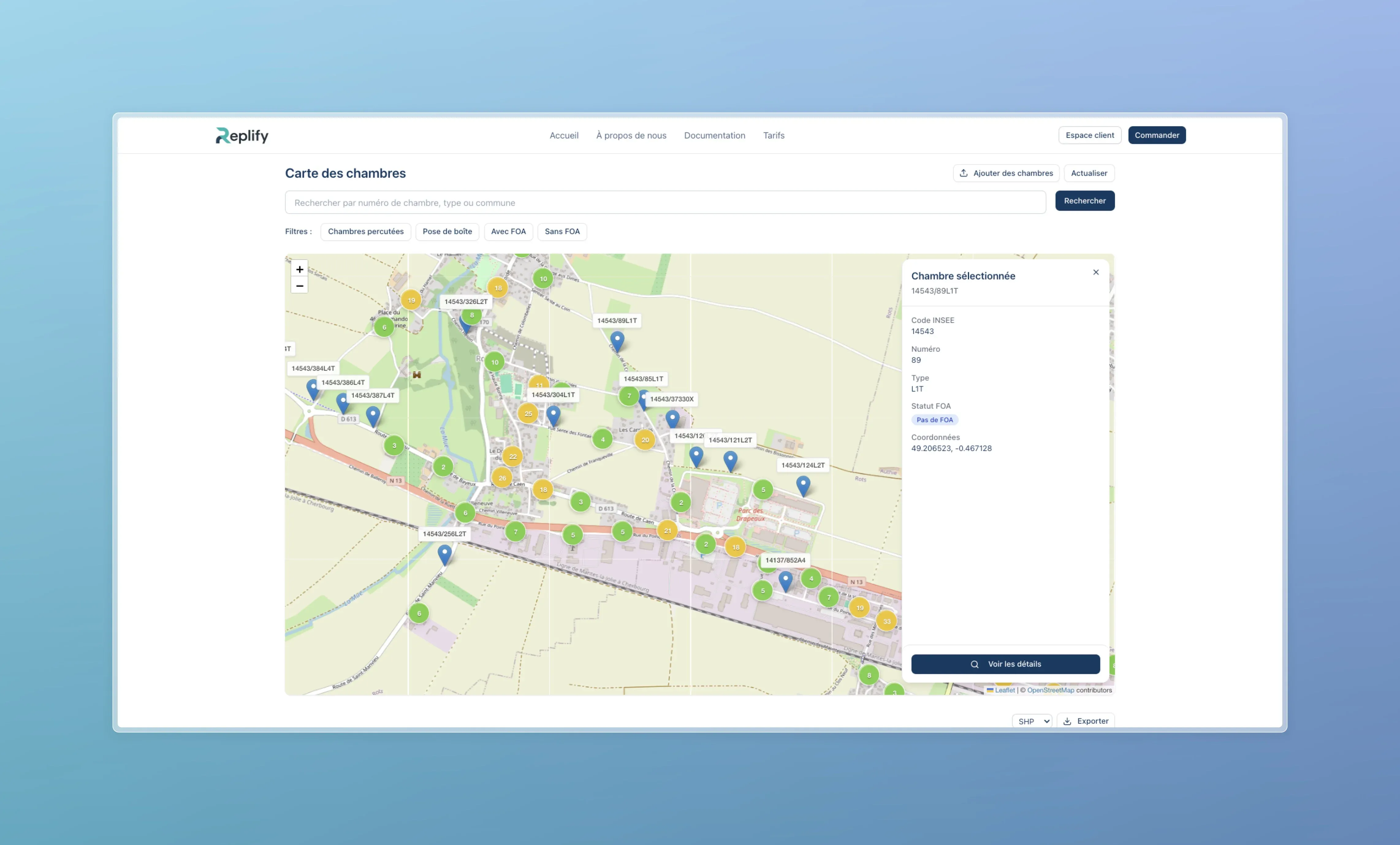Click Ajouter des chambres button
Viewport: 1400px width, 845px height.
coord(1006,173)
